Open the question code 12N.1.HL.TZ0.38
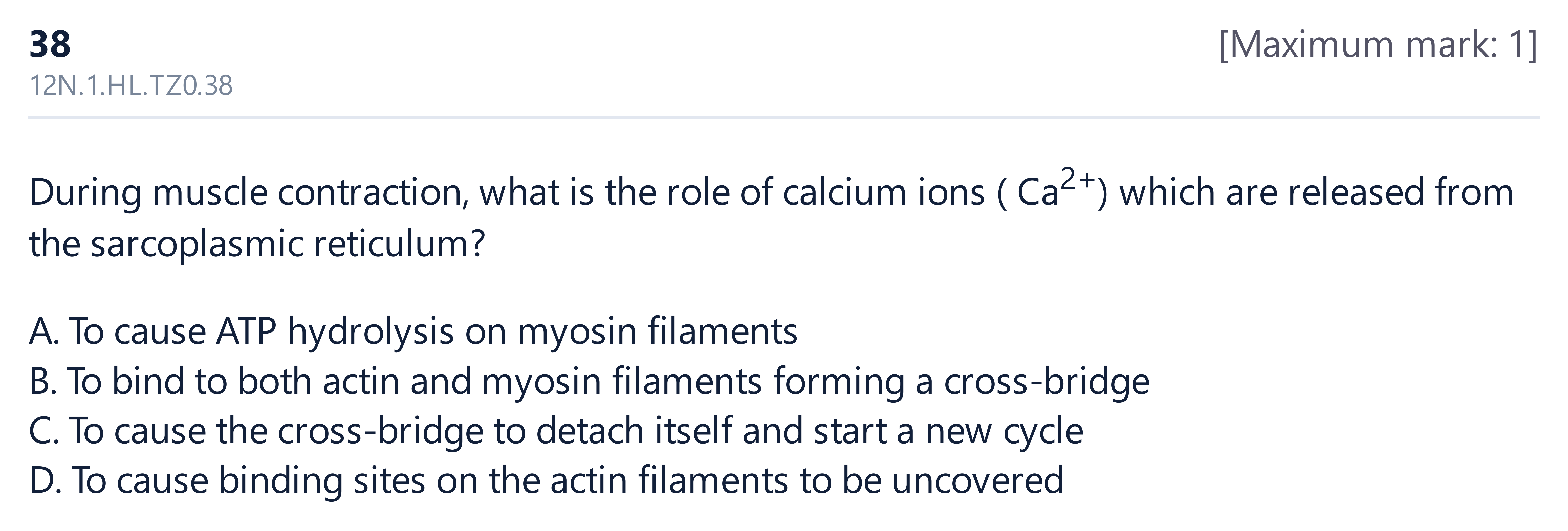The height and width of the screenshot is (531, 1568). point(131,86)
